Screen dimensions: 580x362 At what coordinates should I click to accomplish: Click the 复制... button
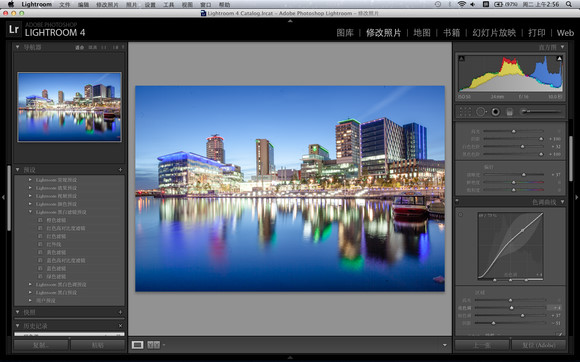click(x=41, y=345)
